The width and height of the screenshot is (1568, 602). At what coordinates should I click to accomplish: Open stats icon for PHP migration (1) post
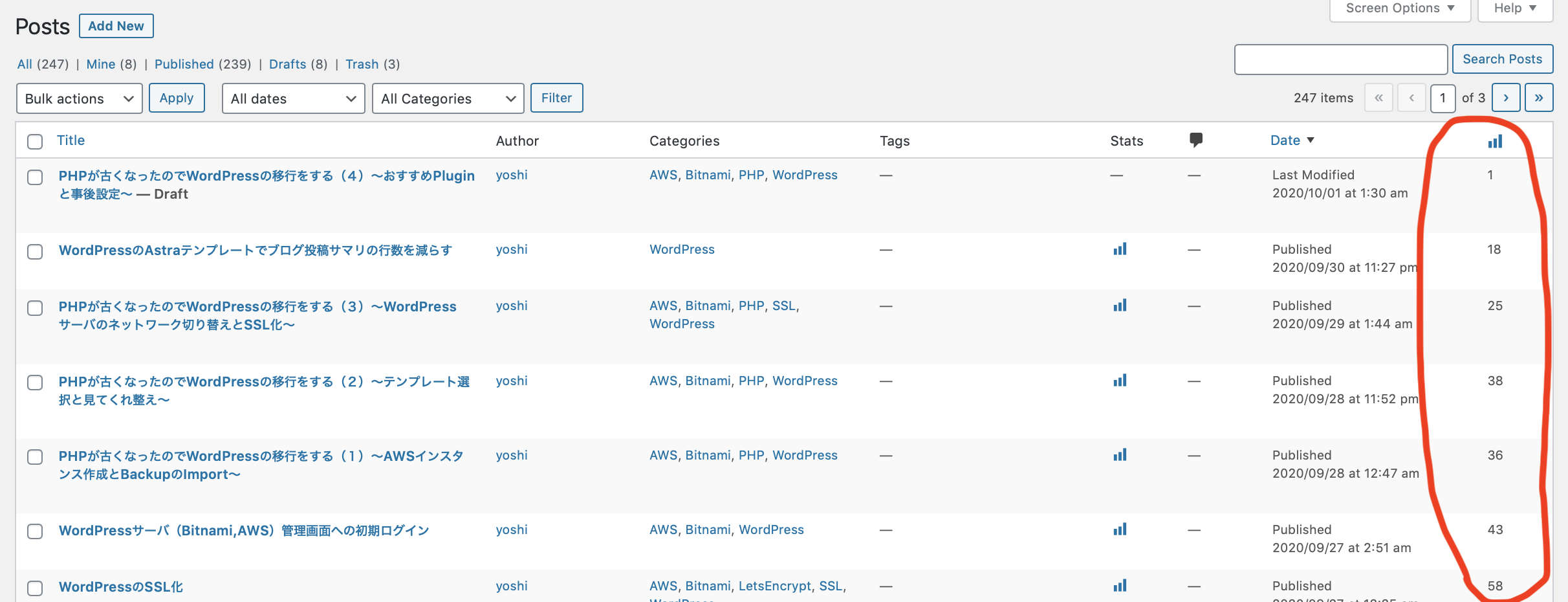tap(1120, 455)
